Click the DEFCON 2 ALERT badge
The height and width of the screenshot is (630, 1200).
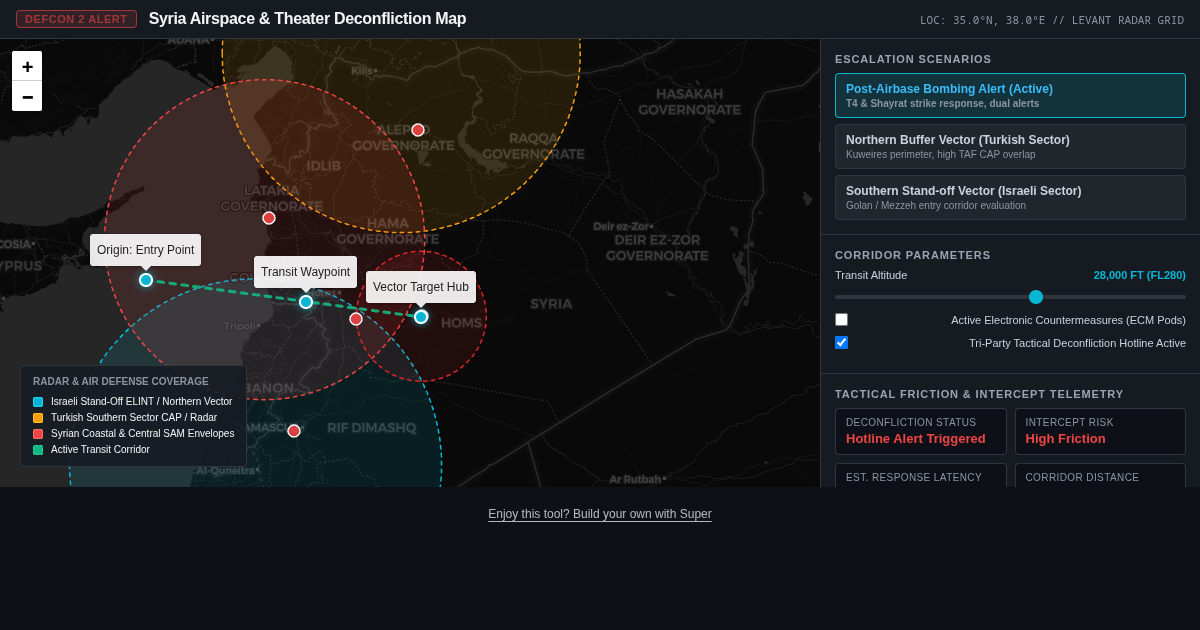(76, 19)
